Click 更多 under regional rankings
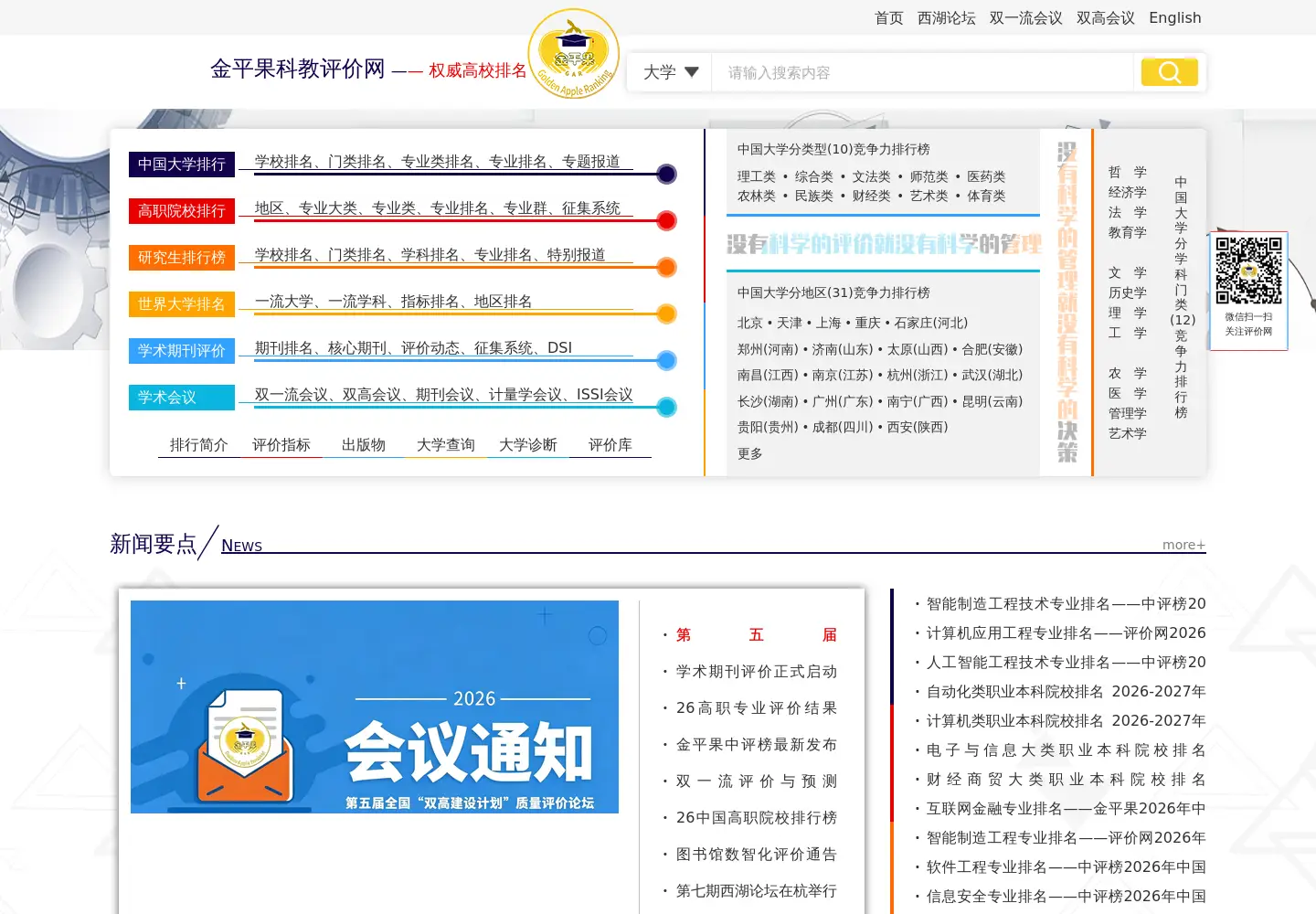Viewport: 1316px width, 914px height. (750, 453)
